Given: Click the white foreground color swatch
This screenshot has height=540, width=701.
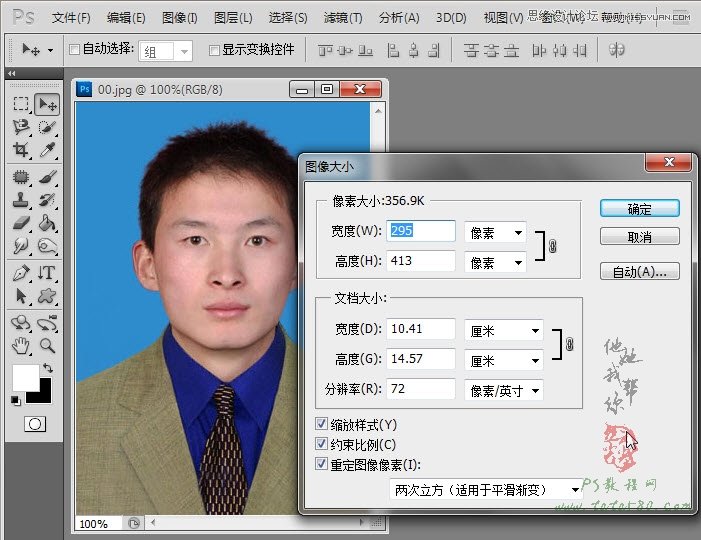Looking at the screenshot, I should tap(25, 378).
